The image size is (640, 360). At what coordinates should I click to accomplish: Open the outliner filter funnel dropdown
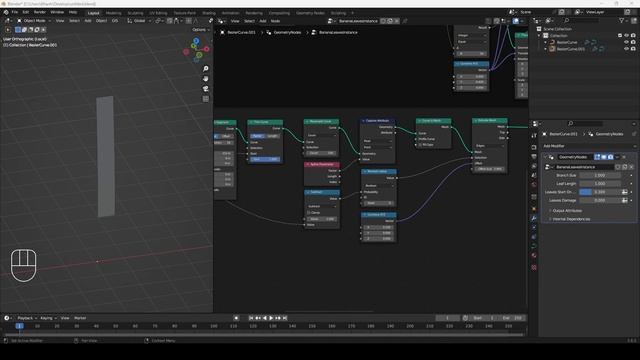pyautogui.click(x=623, y=20)
